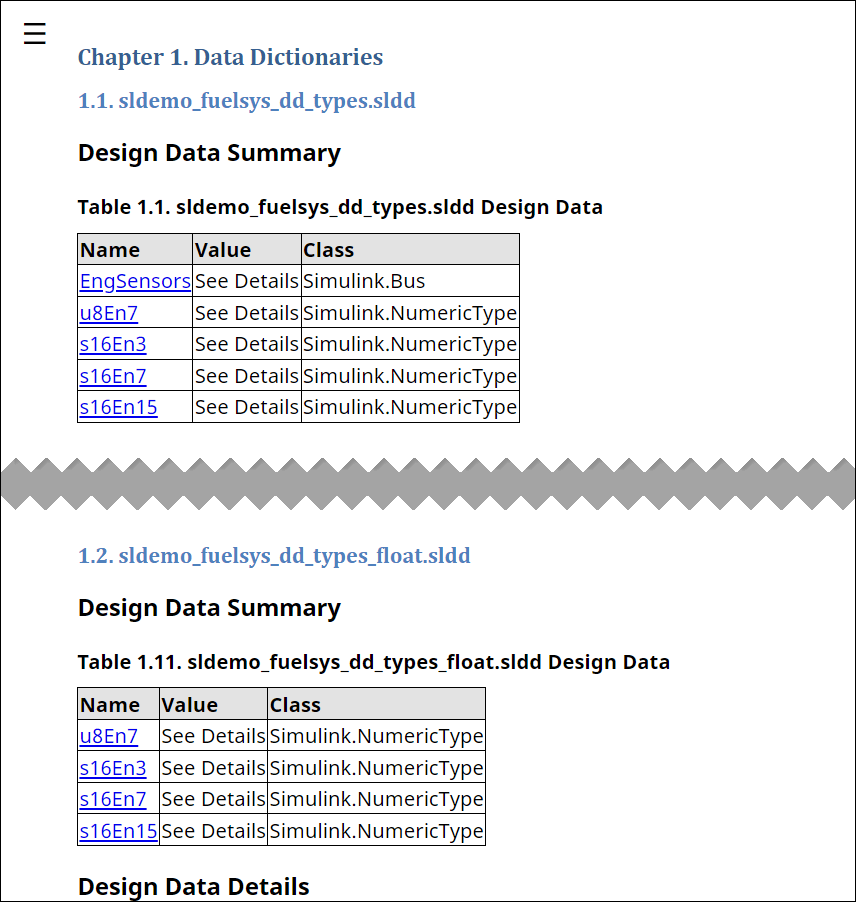
Task: Click Simulink.NumericType in Table 1.11 s16En15 row
Action: tap(377, 831)
